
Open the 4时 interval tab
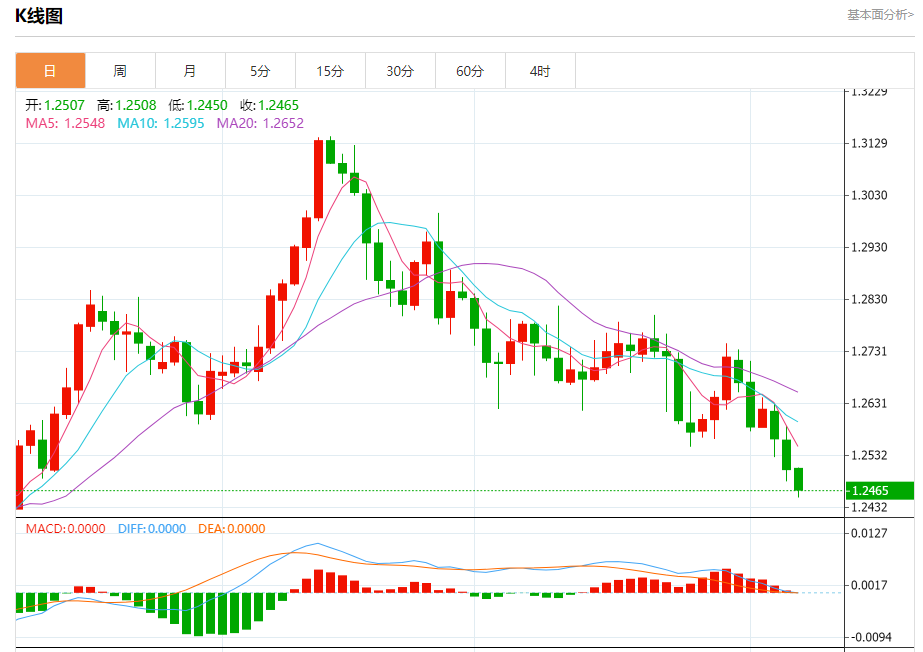540,71
